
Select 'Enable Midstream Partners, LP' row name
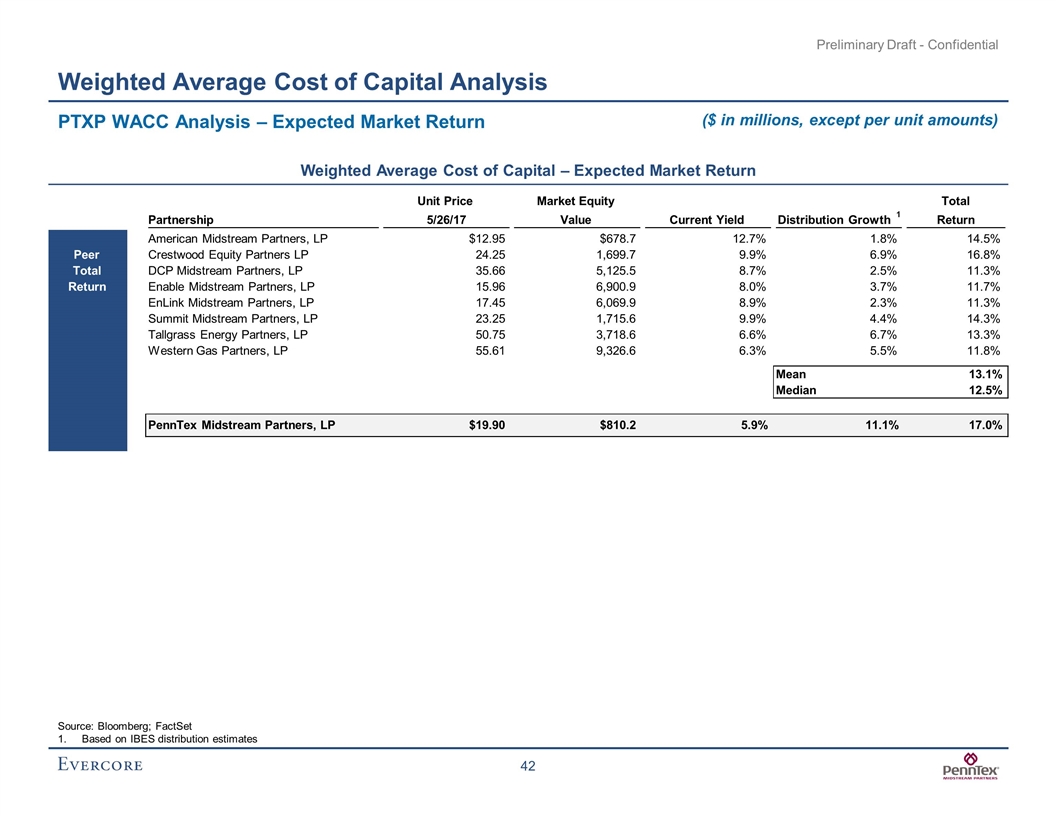coord(231,286)
